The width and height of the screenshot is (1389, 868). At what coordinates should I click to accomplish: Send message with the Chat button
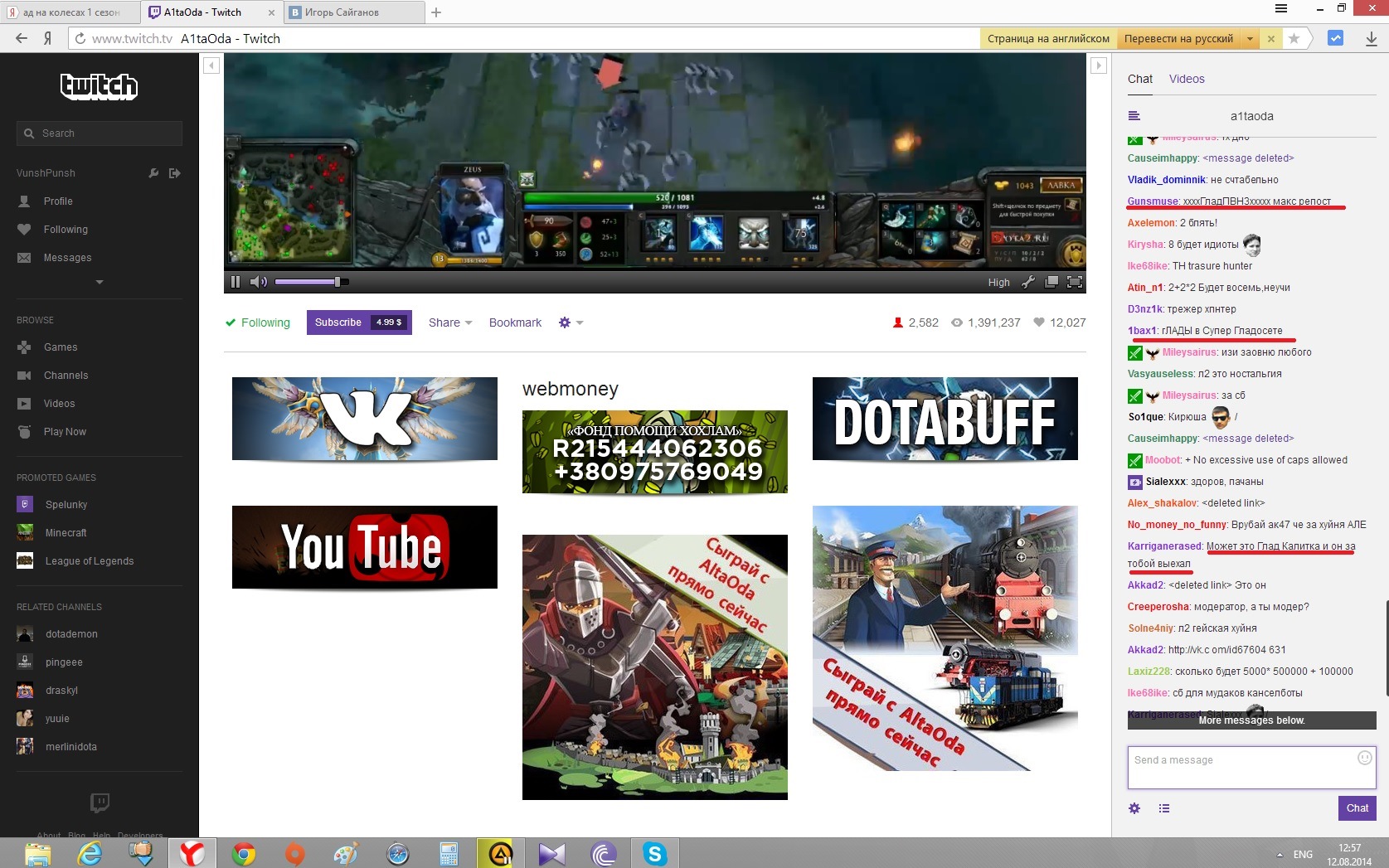pos(1357,808)
